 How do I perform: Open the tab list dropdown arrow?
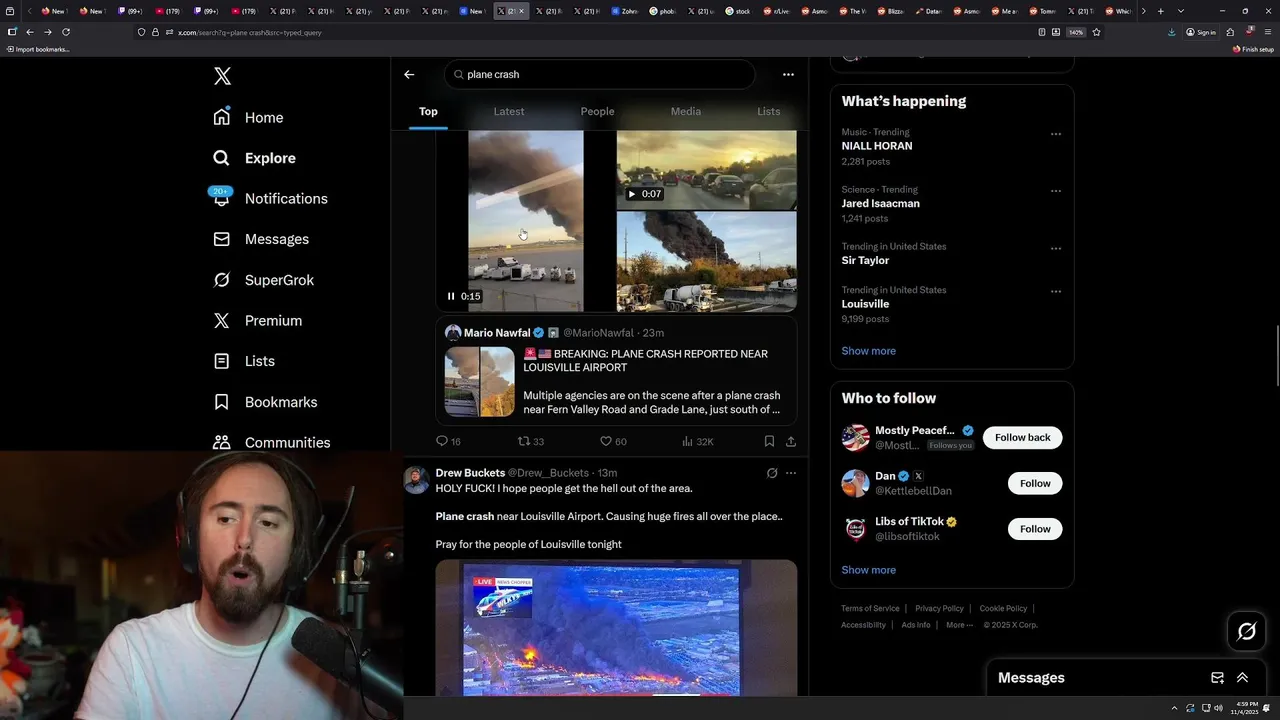pyautogui.click(x=1181, y=11)
